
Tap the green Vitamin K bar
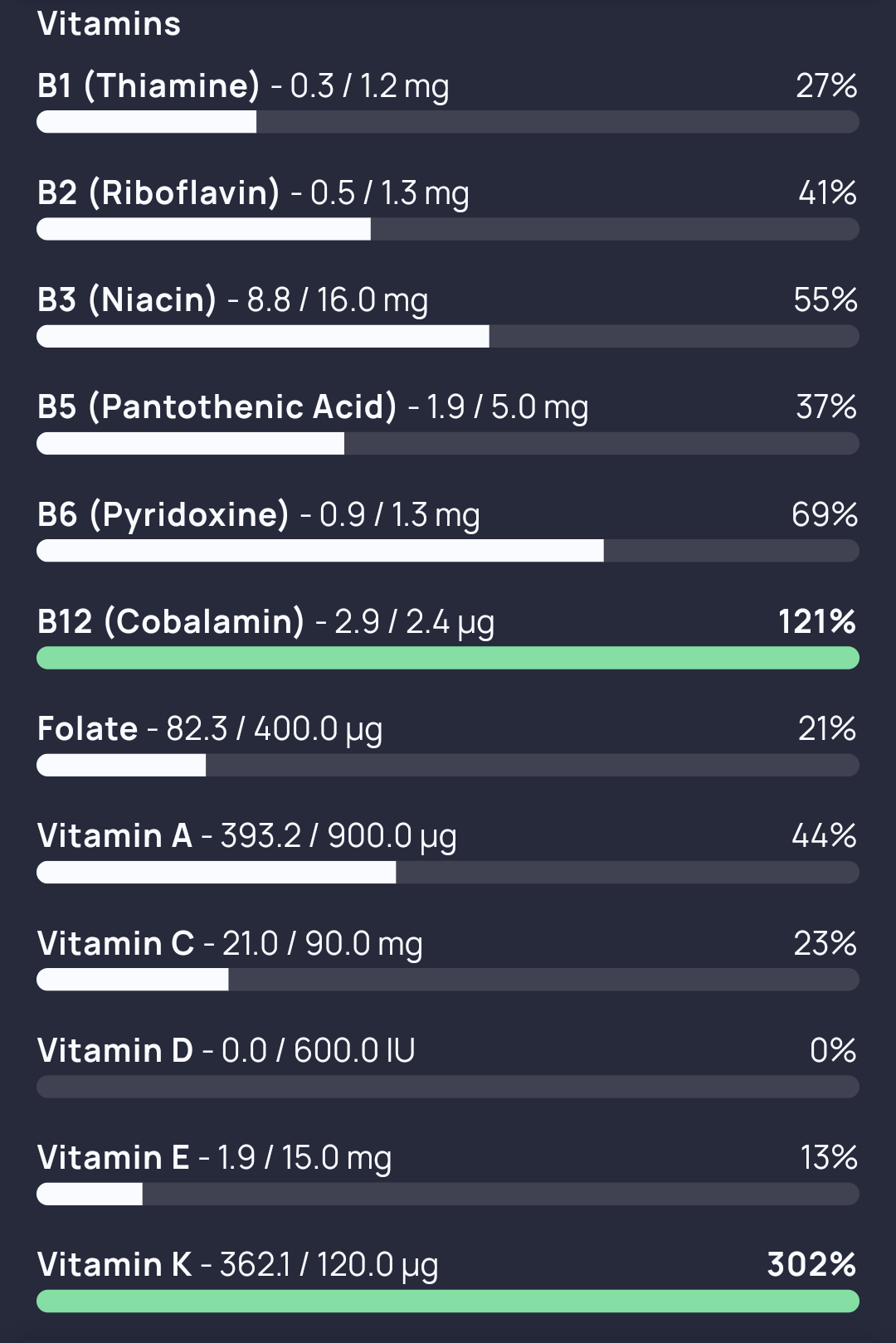pos(448,1301)
